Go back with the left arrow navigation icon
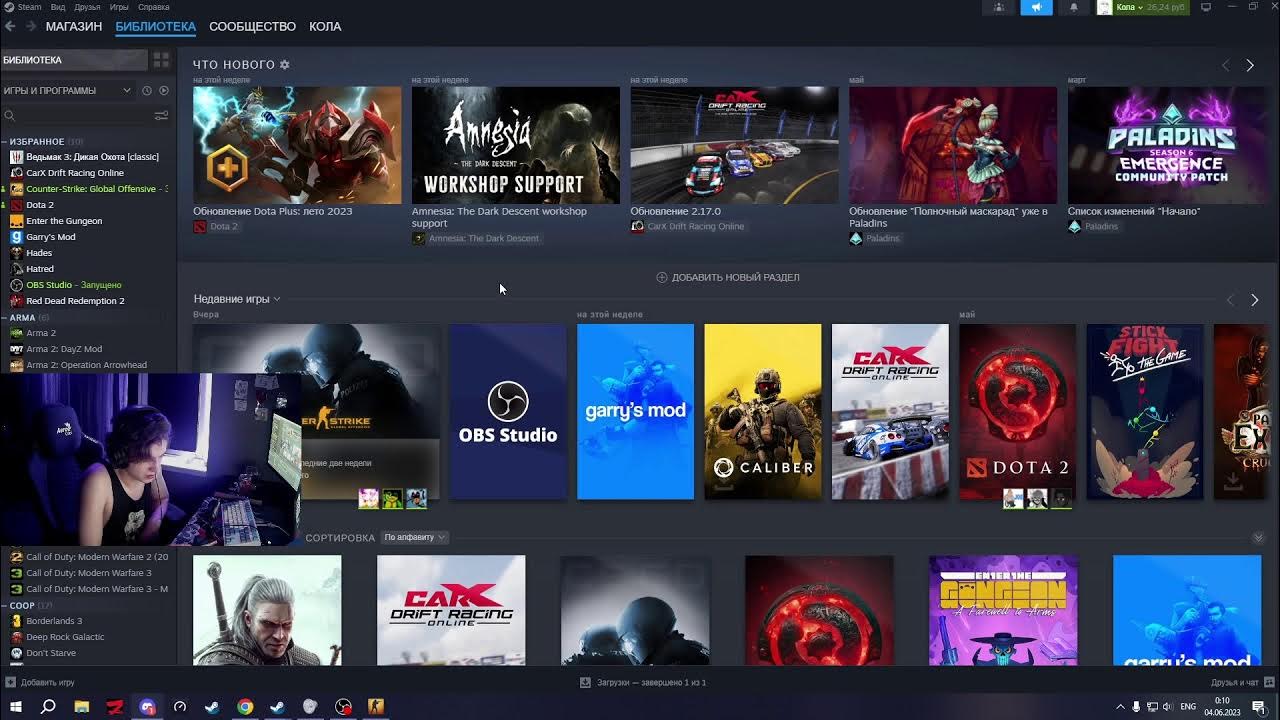Viewport: 1280px width, 720px height. click(x=11, y=26)
